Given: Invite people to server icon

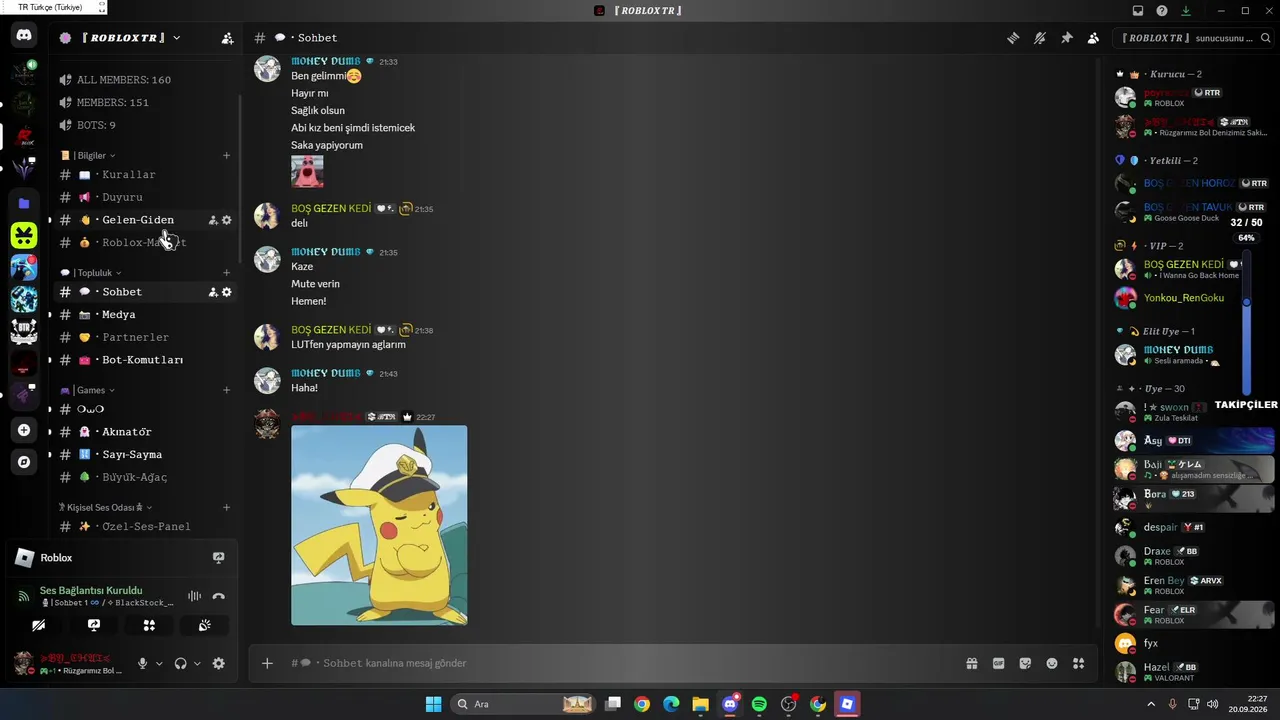Looking at the screenshot, I should point(227,38).
